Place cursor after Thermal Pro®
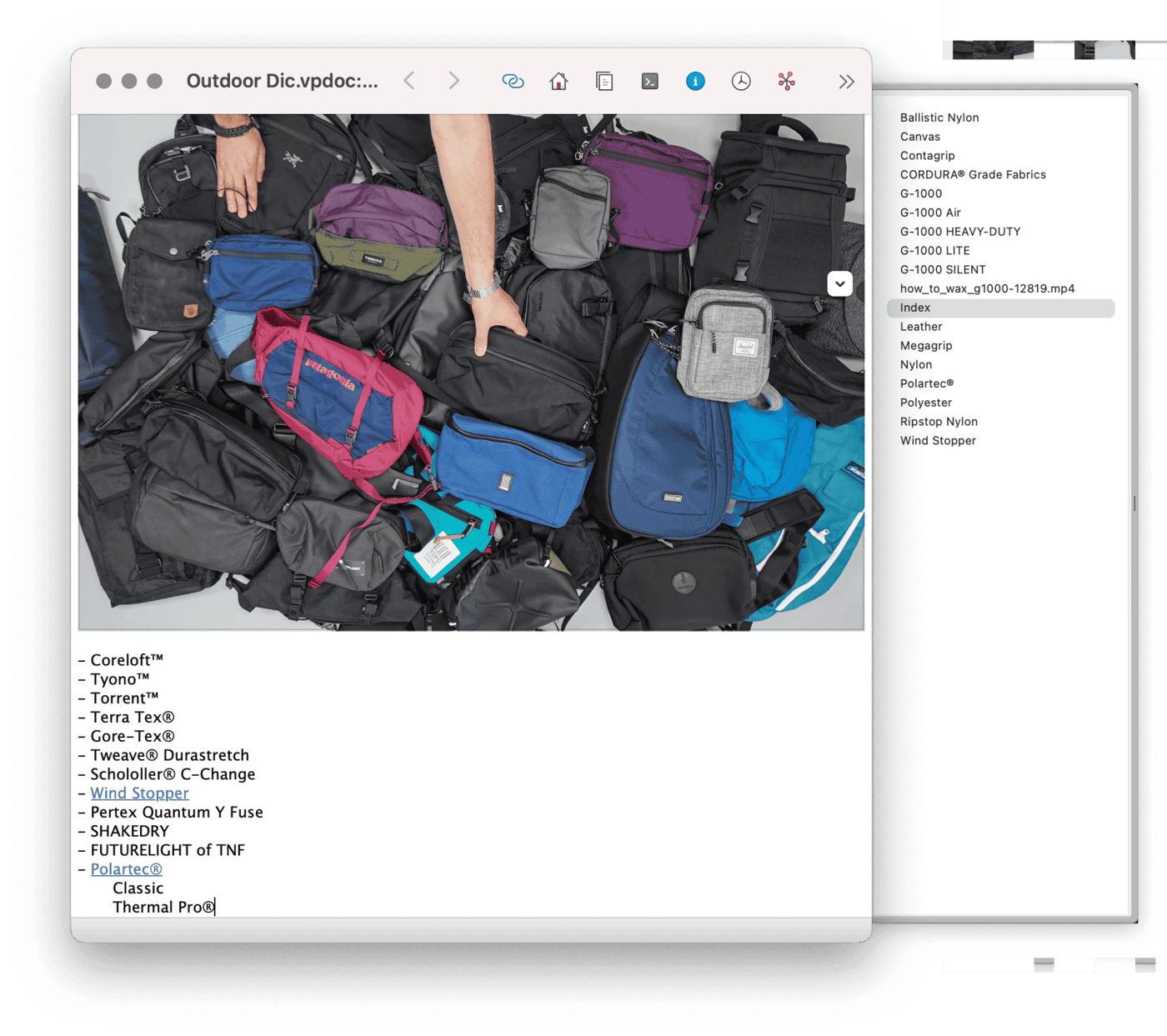Screen dimensions: 1167x1036 215,908
